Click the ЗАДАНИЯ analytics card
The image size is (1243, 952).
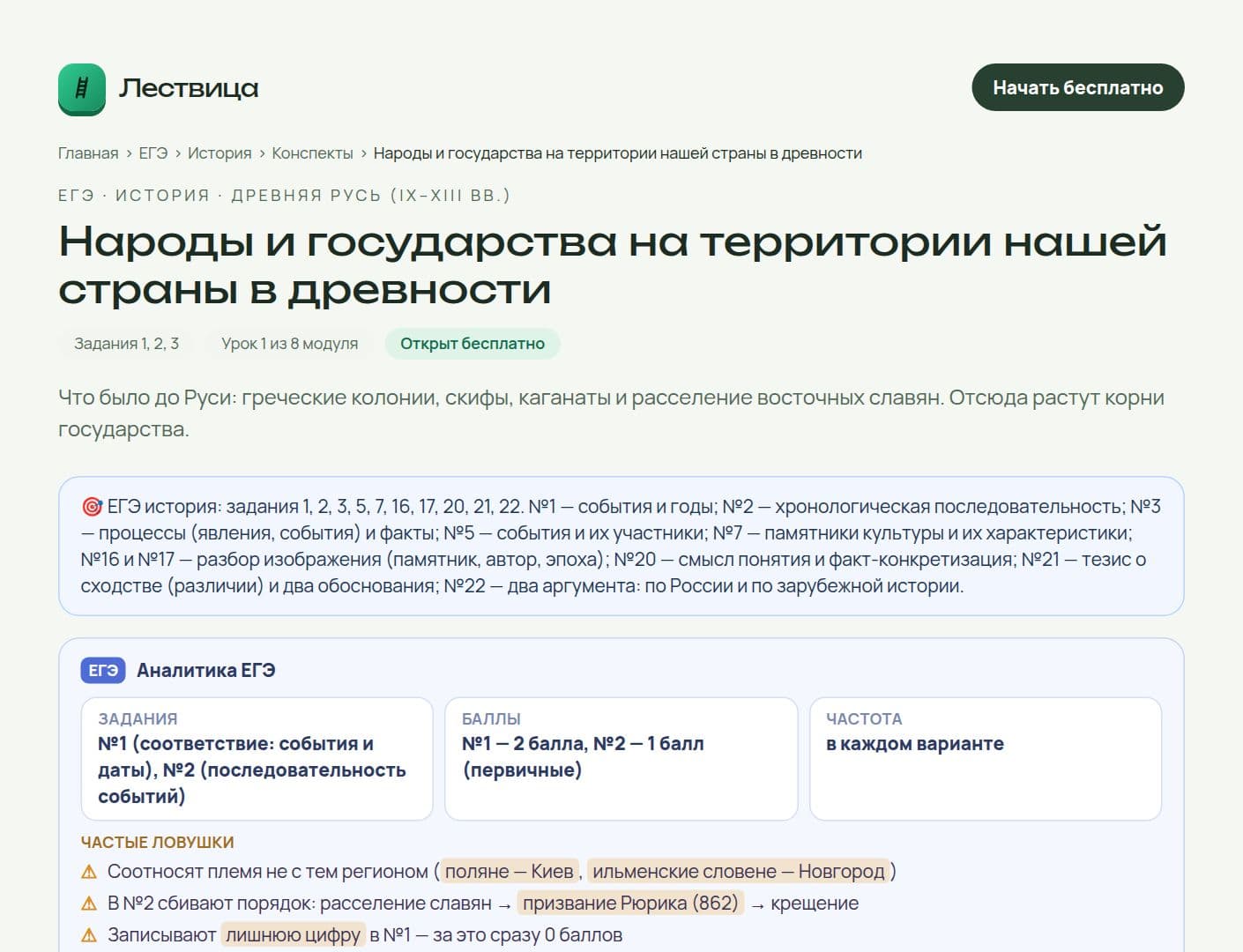(257, 759)
